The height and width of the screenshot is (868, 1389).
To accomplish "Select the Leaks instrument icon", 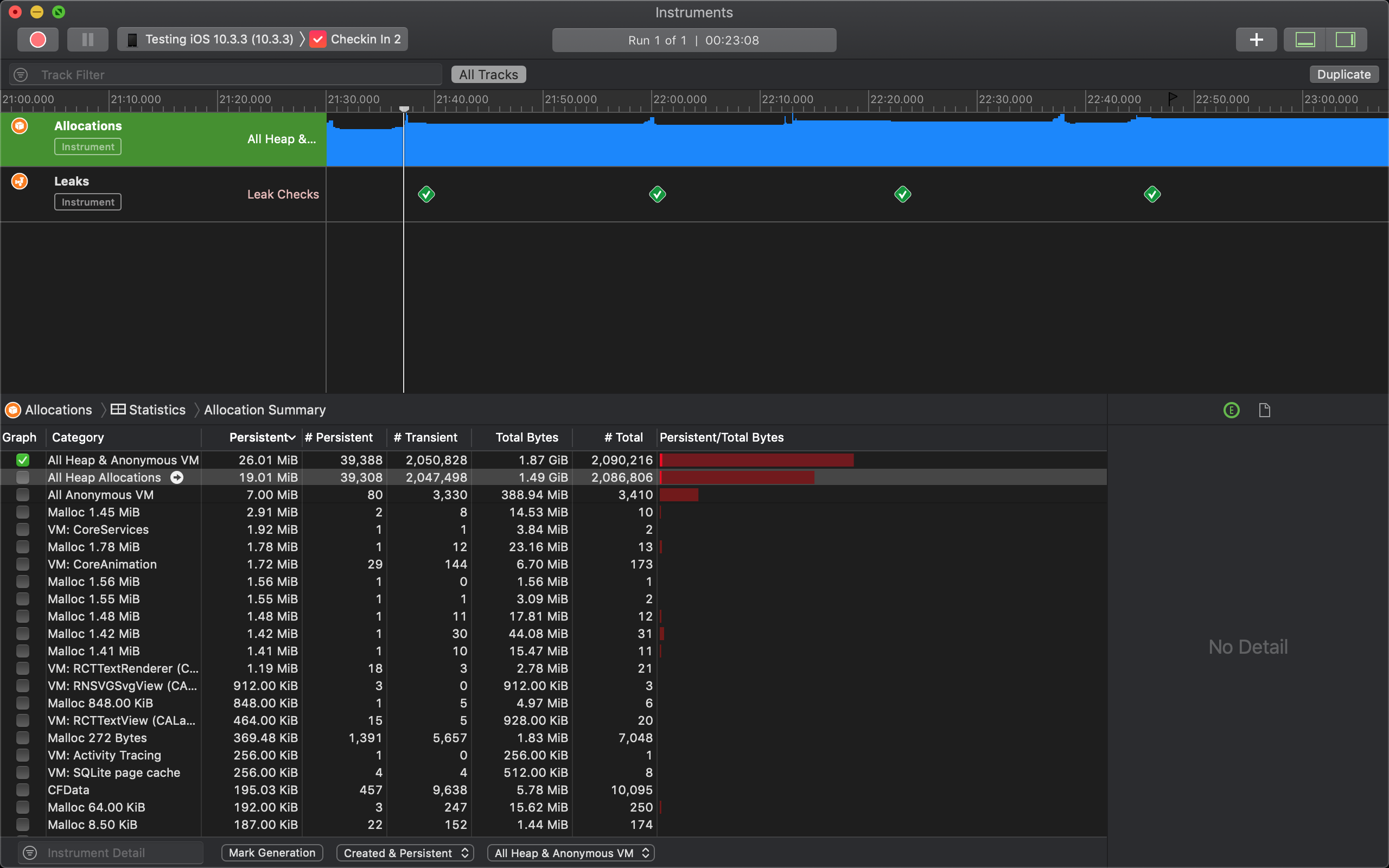I will pyautogui.click(x=20, y=181).
